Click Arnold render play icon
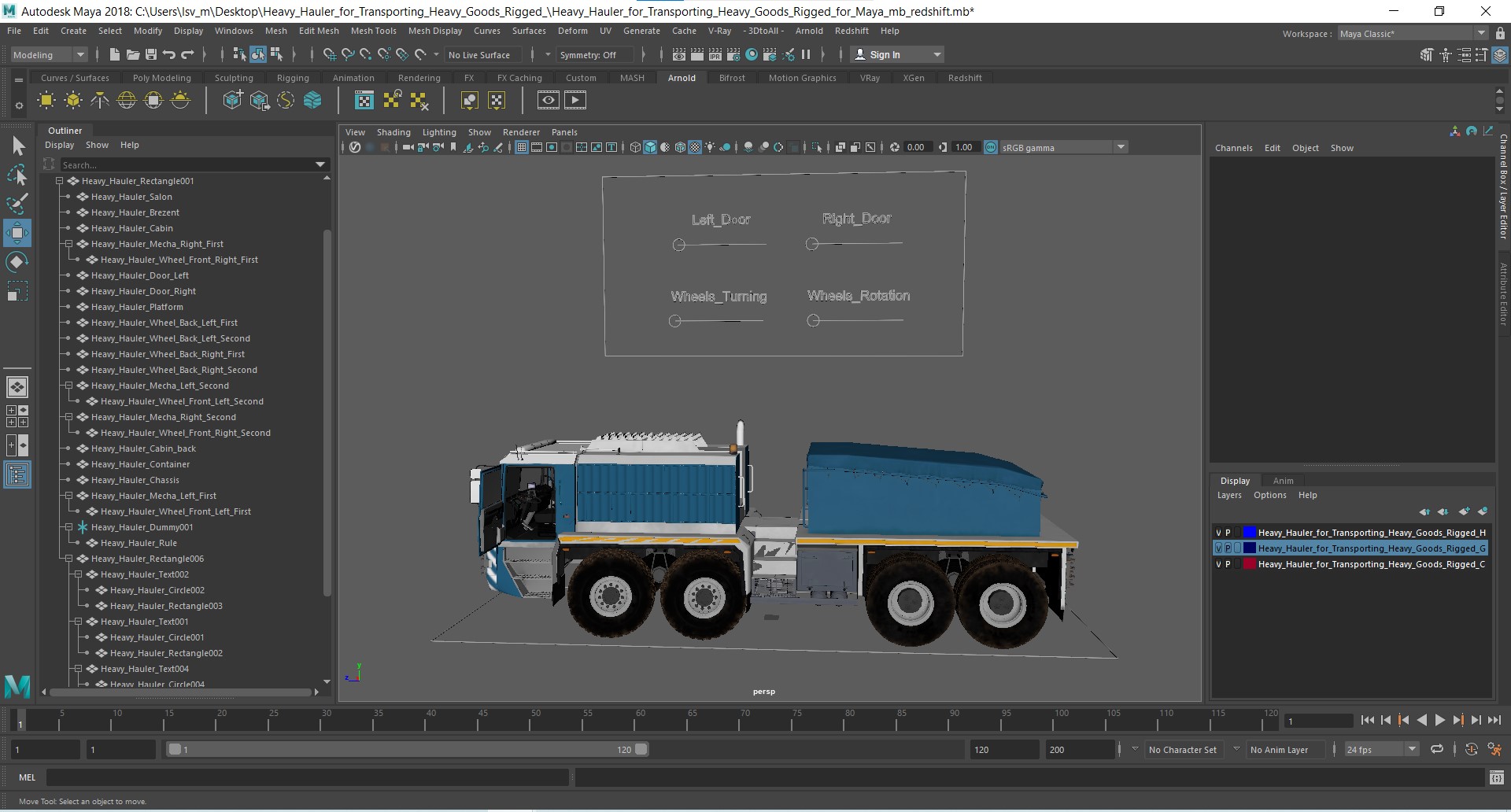This screenshot has height=812, width=1511. point(575,100)
